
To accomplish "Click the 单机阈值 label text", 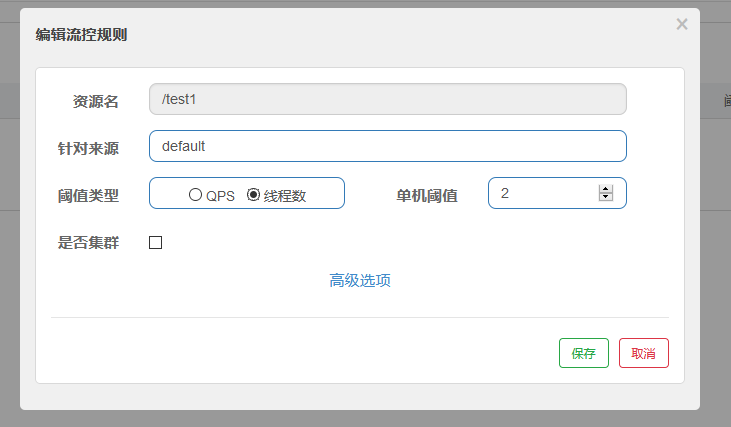I will (427, 195).
